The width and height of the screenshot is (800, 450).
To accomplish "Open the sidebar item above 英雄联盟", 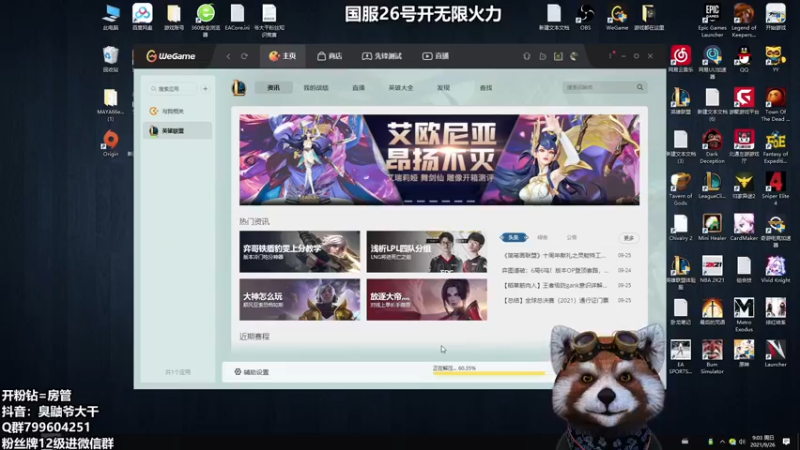I will click(x=178, y=111).
